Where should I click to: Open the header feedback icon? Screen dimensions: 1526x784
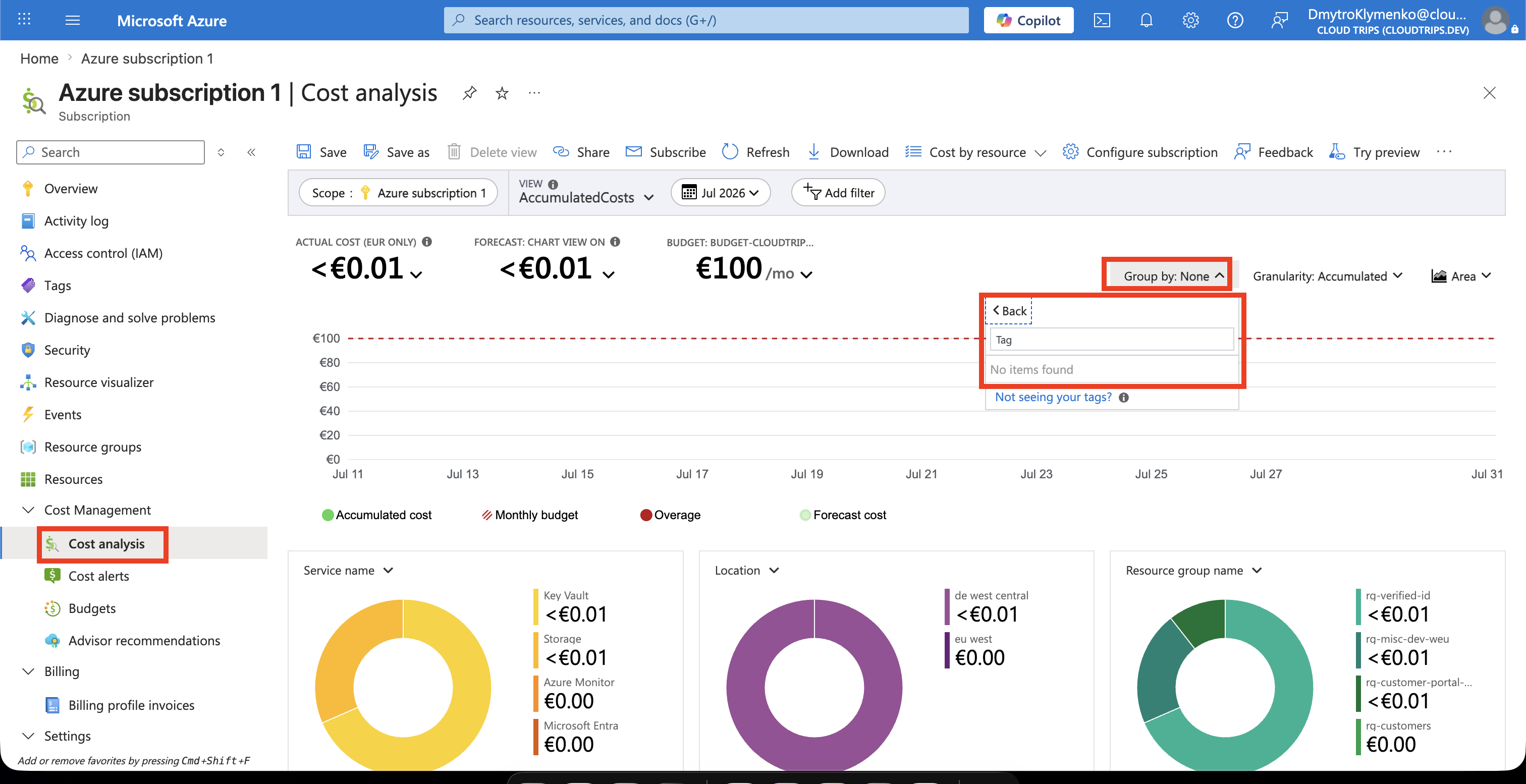pyautogui.click(x=1279, y=21)
